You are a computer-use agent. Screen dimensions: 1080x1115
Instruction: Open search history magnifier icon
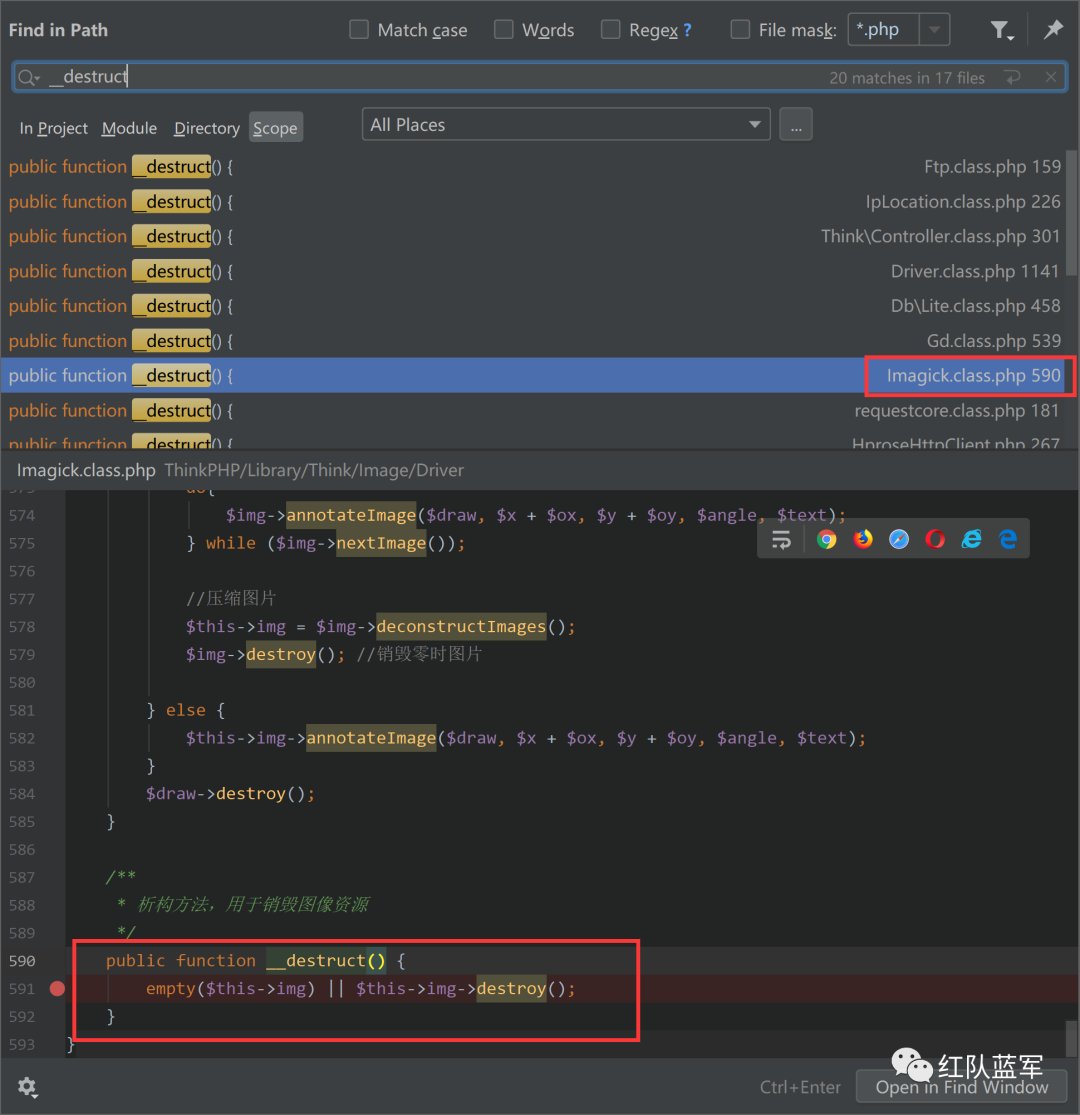pos(28,77)
